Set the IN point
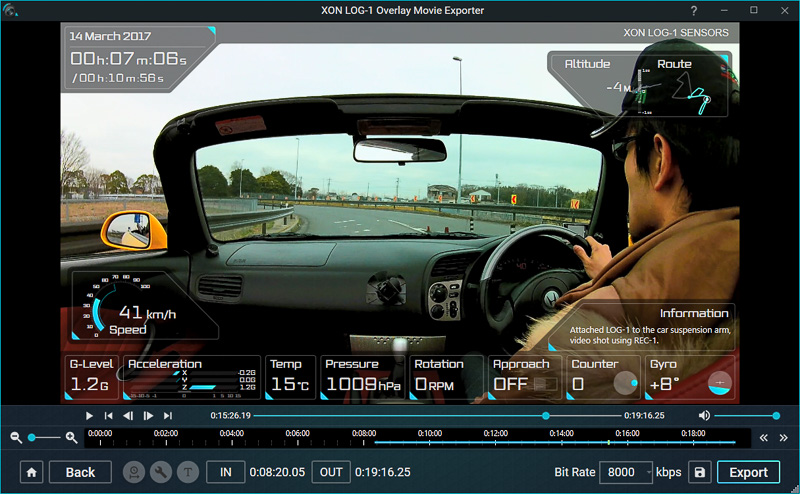Image resolution: width=800 pixels, height=494 pixels. (226, 472)
